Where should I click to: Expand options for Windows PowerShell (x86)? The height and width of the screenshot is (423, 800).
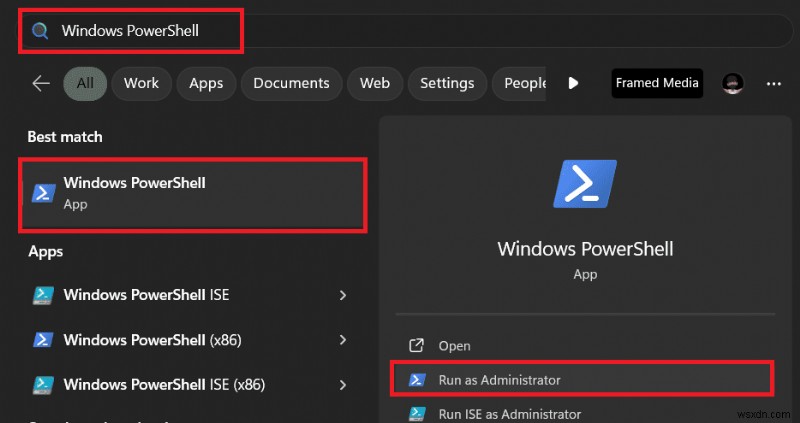pos(343,340)
